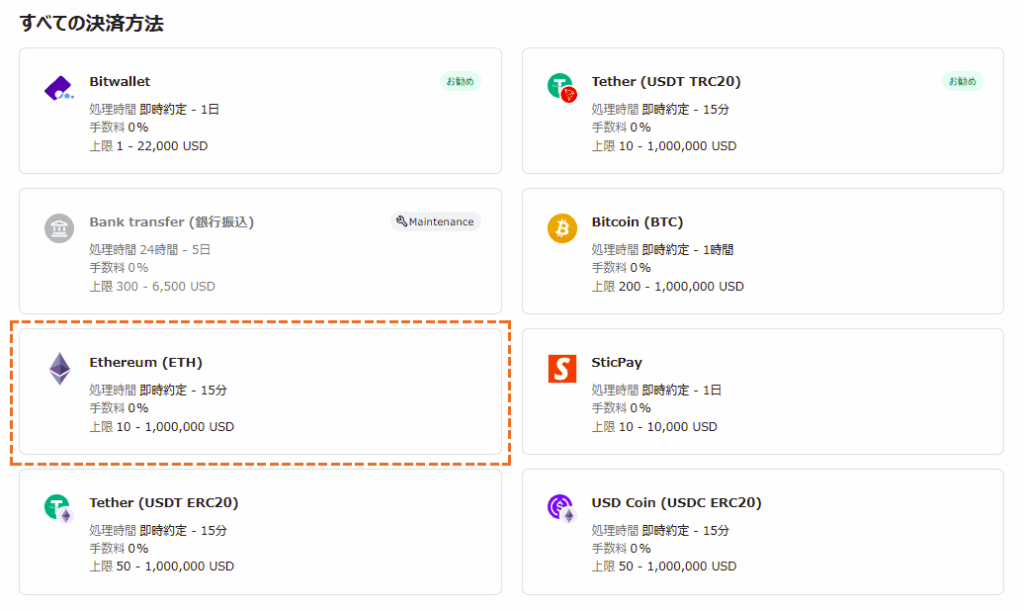Viewport: 1024px width, 611px height.
Task: Open Bitcoin (BTC) deposit option
Action: 762,251
